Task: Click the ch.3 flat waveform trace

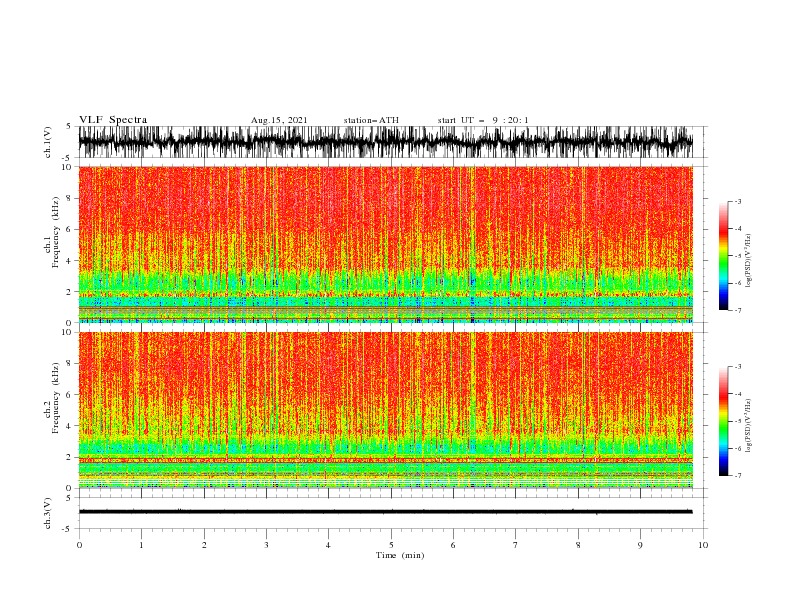Action: [385, 512]
